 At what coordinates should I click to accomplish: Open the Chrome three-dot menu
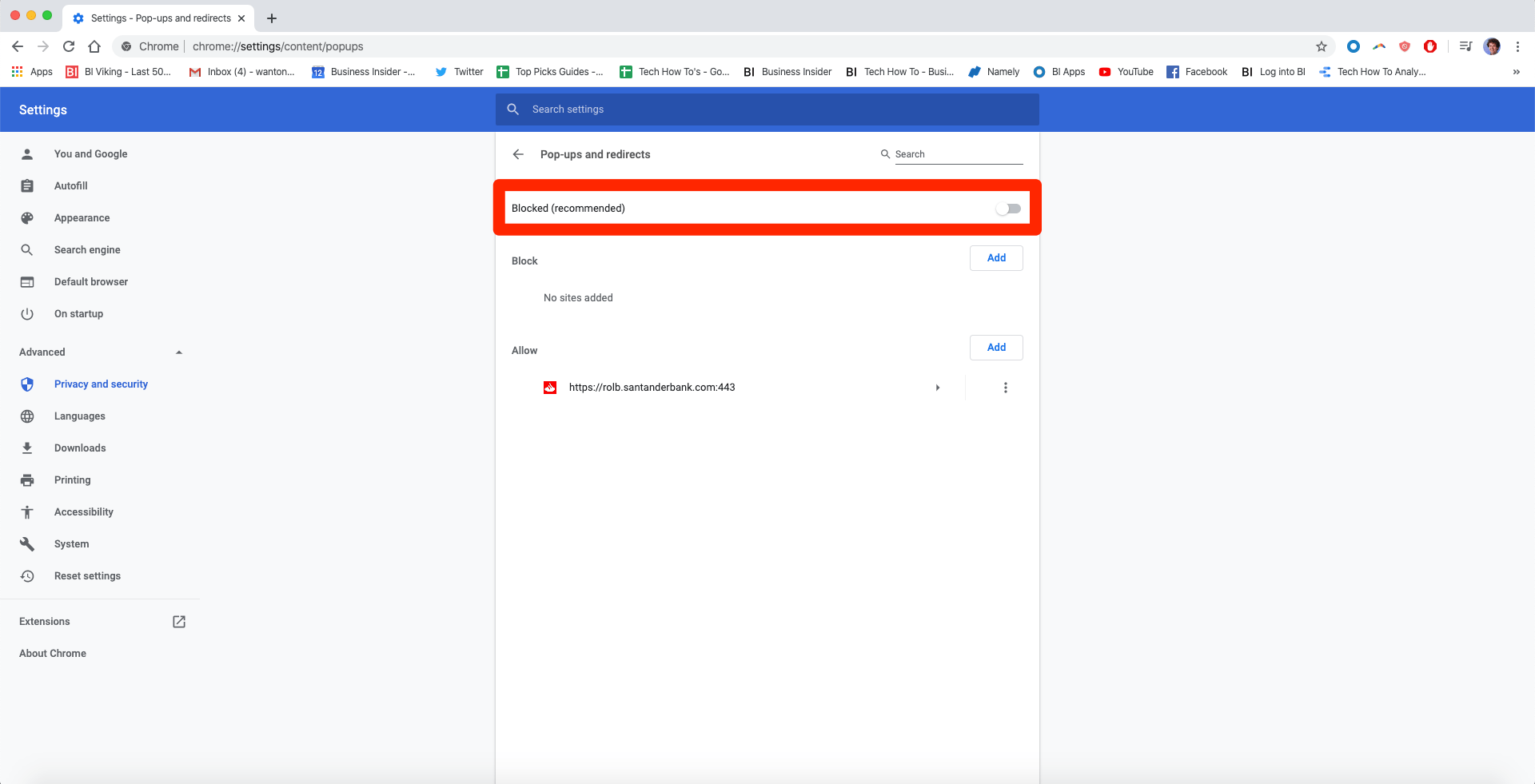click(1517, 46)
